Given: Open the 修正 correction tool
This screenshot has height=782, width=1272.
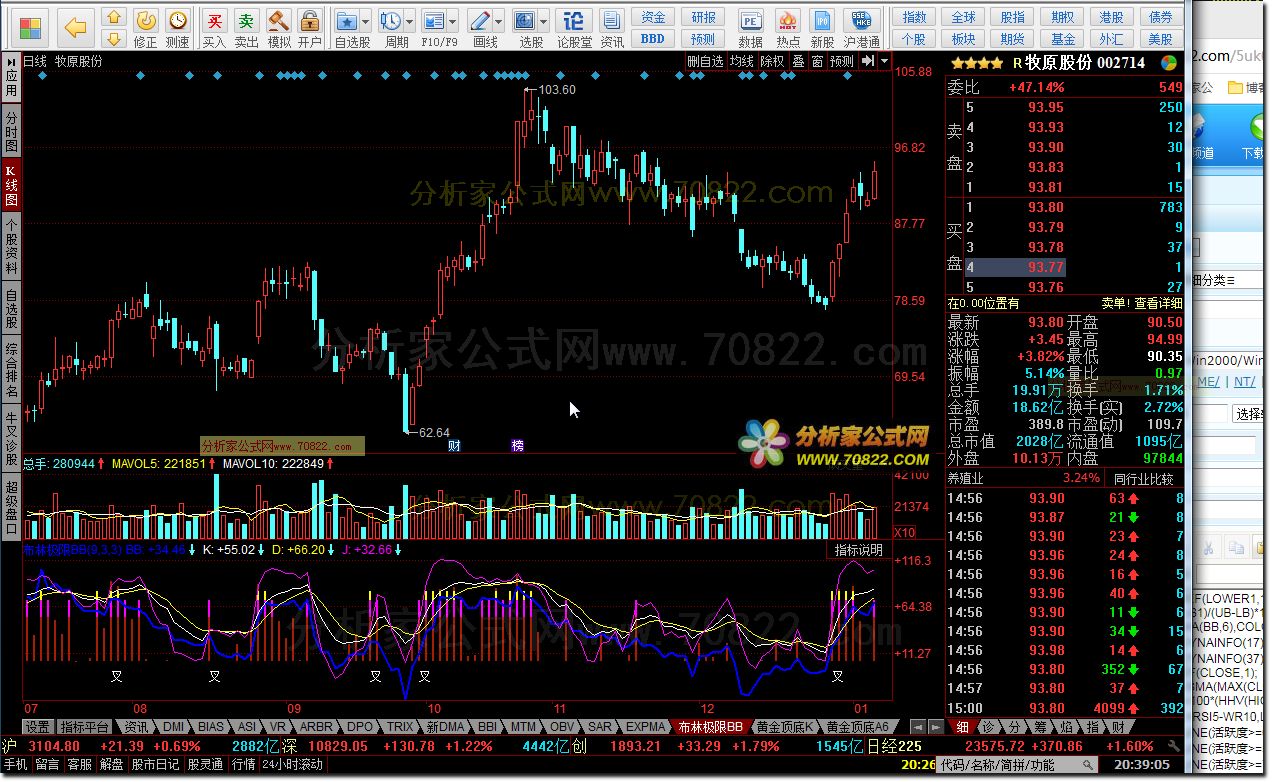Looking at the screenshot, I should click(x=146, y=28).
